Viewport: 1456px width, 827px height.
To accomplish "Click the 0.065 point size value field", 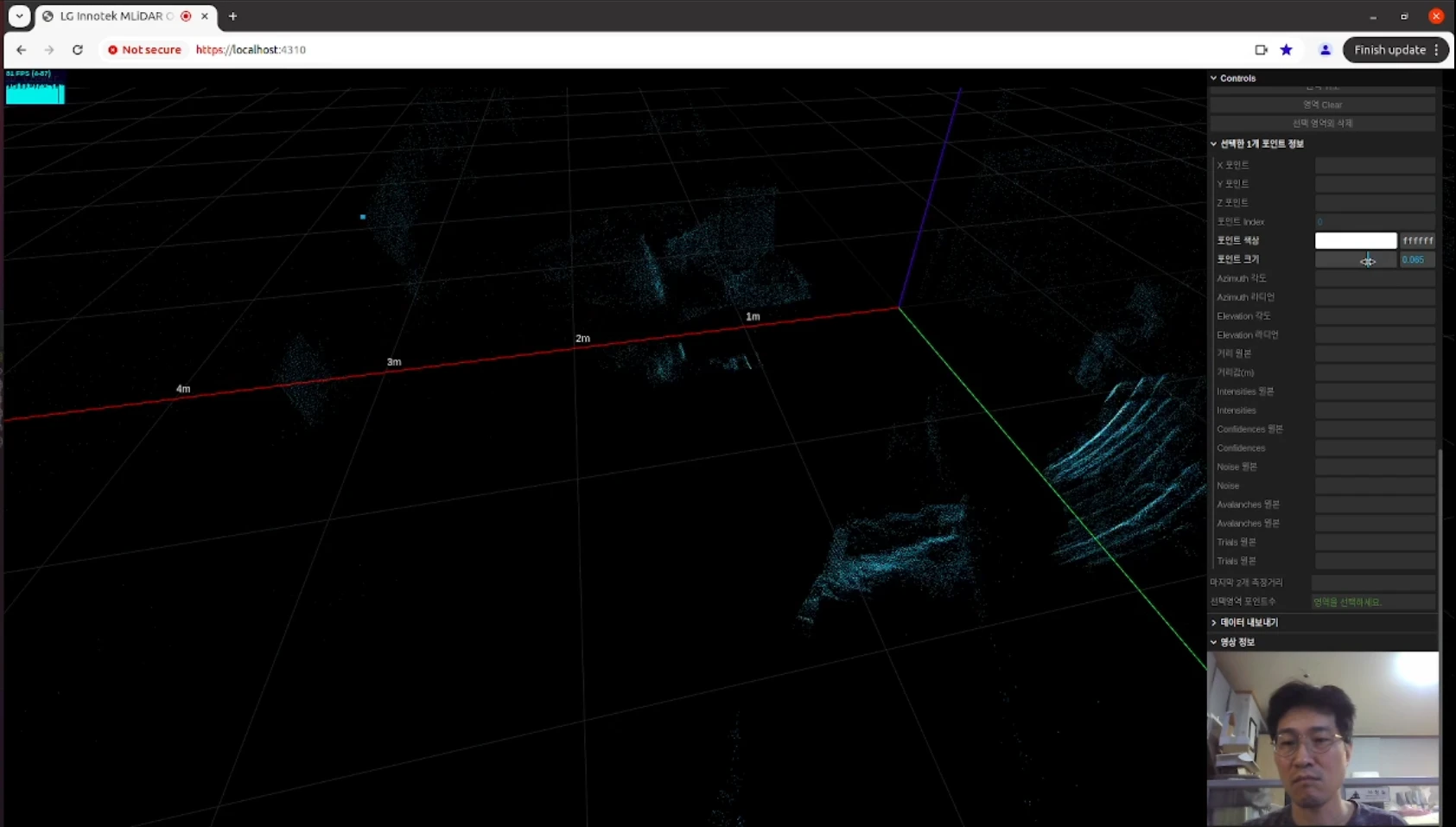I will click(x=1417, y=259).
